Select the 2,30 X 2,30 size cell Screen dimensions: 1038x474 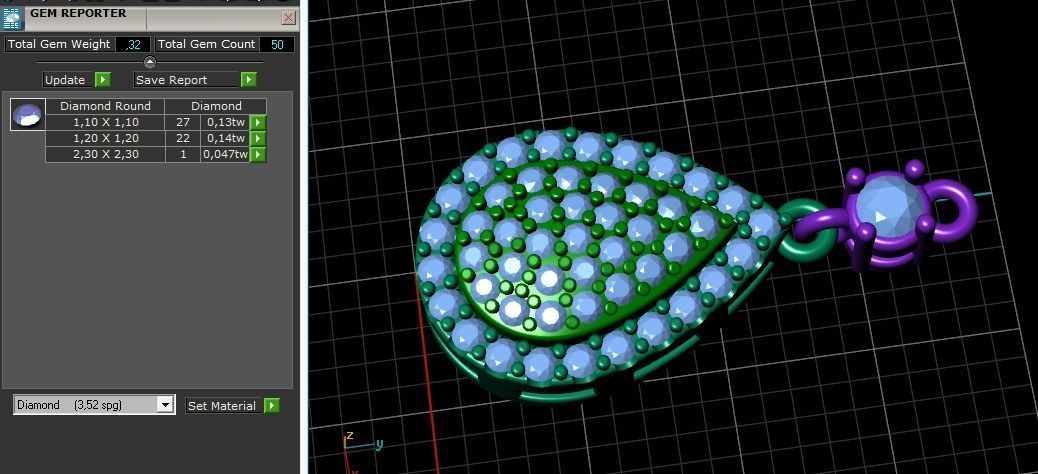pyautogui.click(x=105, y=154)
